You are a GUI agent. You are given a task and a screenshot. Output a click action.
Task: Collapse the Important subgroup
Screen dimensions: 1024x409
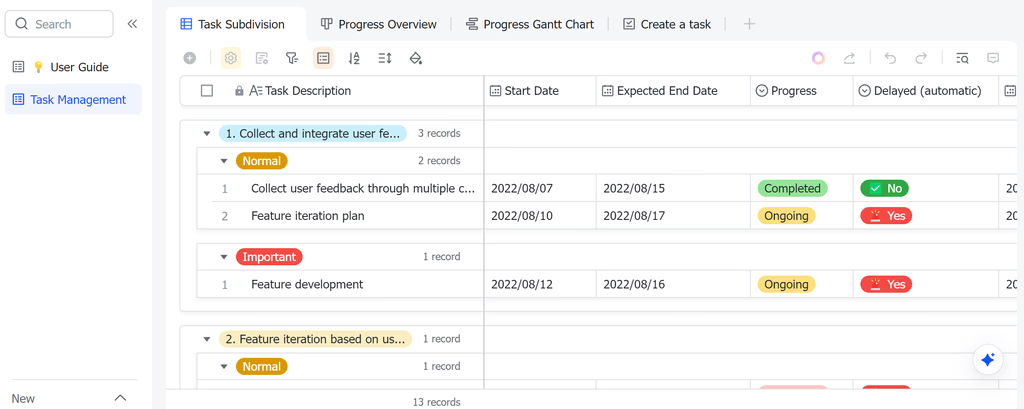pos(224,257)
